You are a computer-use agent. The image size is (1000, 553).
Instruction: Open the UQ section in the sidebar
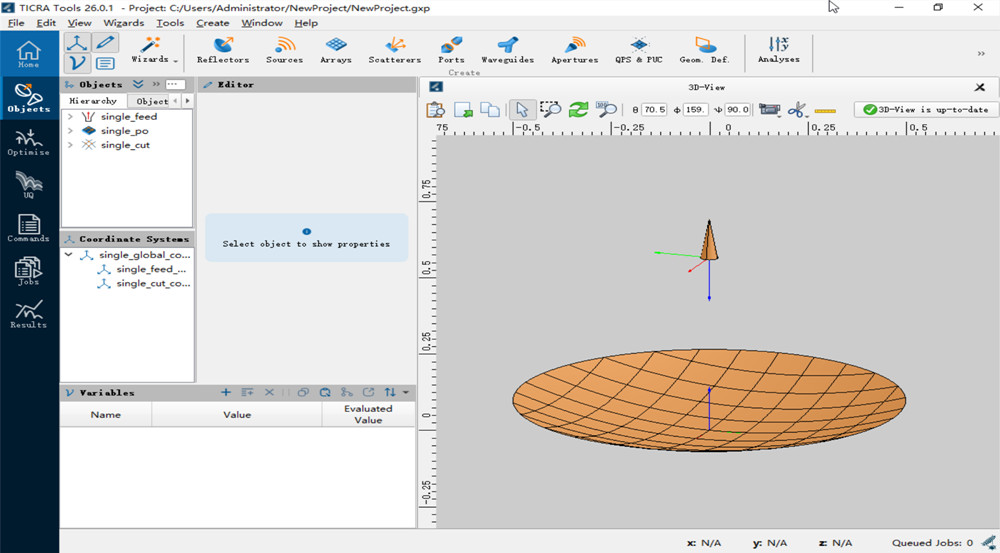(29, 184)
